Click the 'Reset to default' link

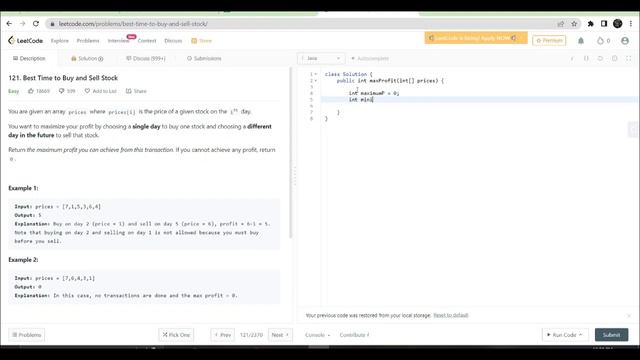(451, 315)
